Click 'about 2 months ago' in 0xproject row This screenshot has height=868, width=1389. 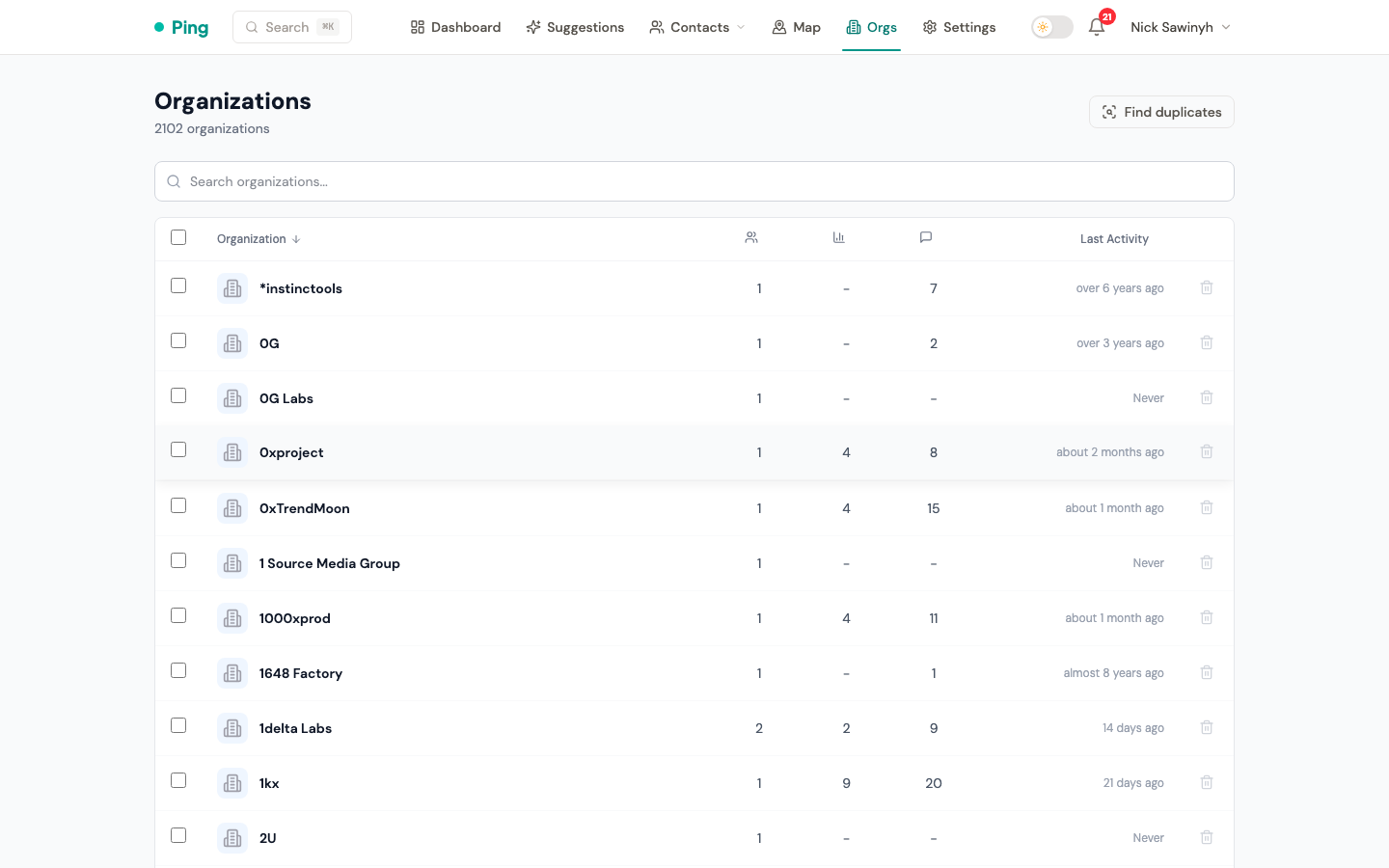pyautogui.click(x=1109, y=452)
